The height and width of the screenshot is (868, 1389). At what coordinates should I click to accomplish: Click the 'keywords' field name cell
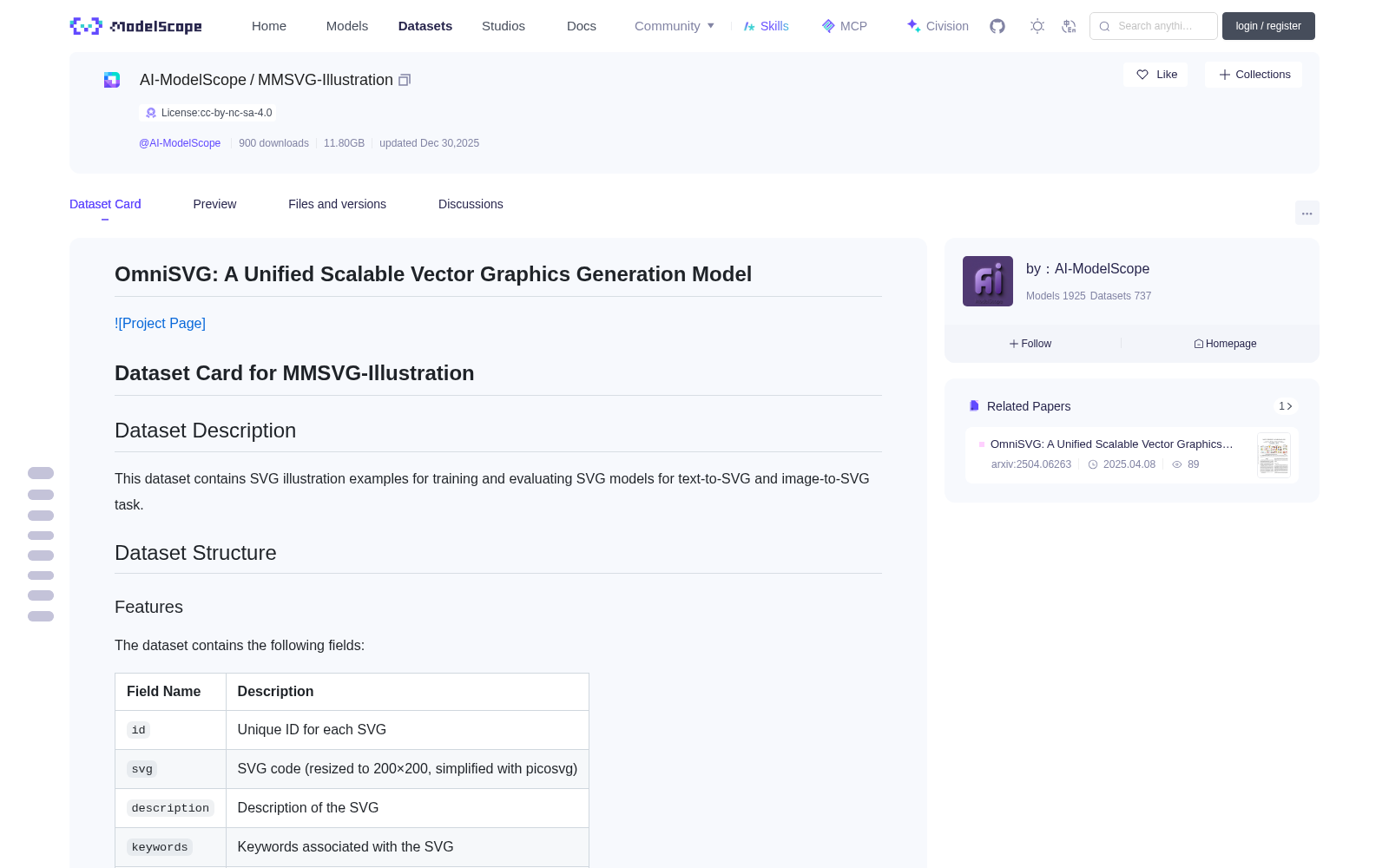pos(170,847)
